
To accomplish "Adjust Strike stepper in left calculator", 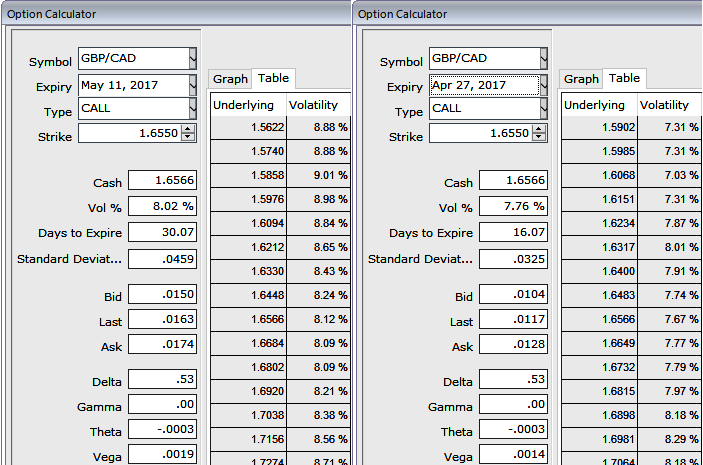I will pyautogui.click(x=188, y=133).
